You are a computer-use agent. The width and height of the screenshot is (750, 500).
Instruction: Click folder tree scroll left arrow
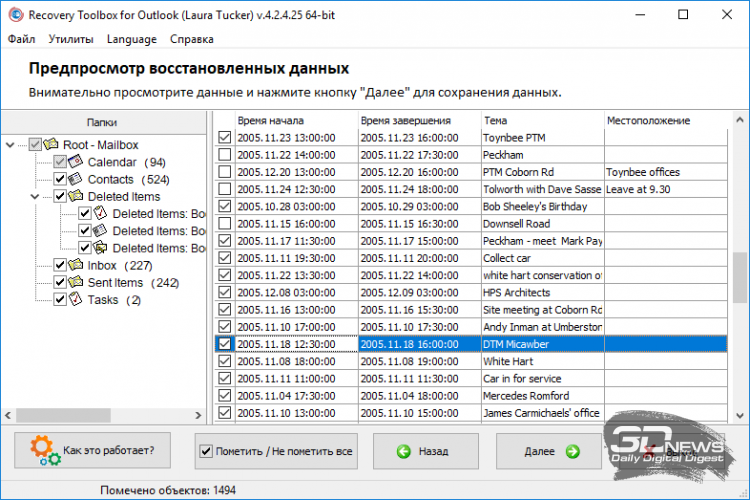(8, 415)
